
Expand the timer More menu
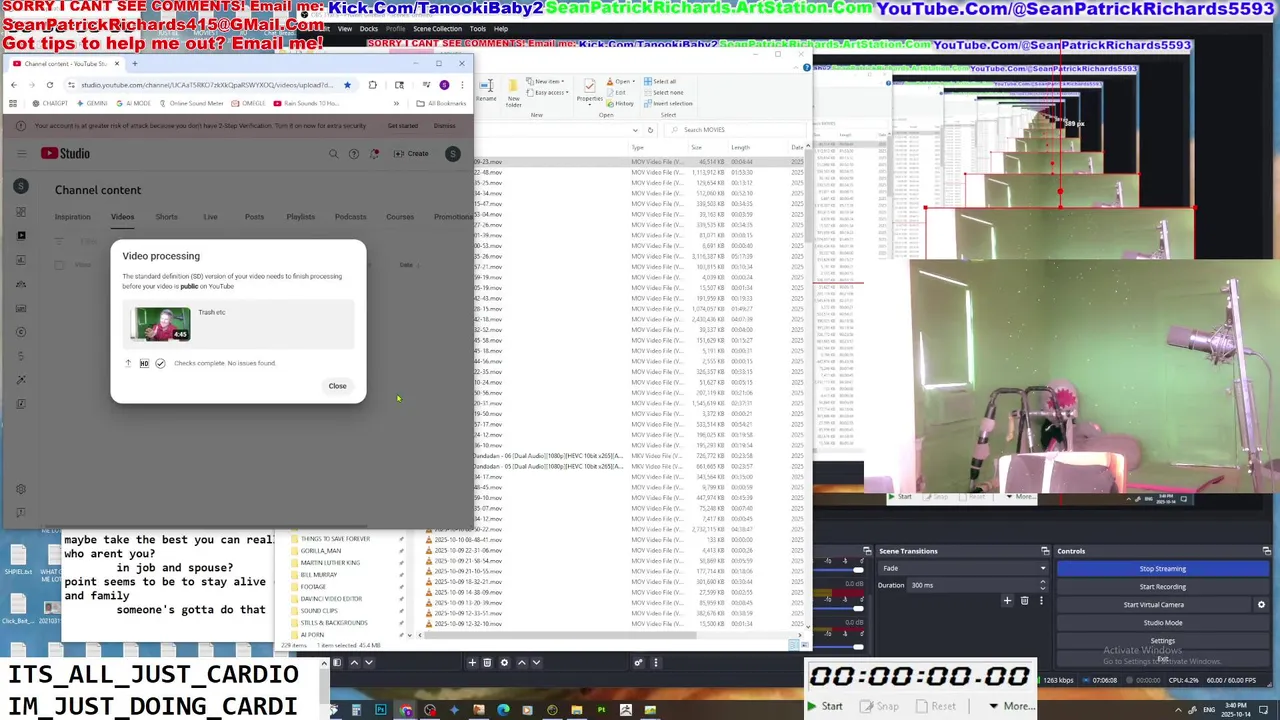pyautogui.click(x=1012, y=706)
